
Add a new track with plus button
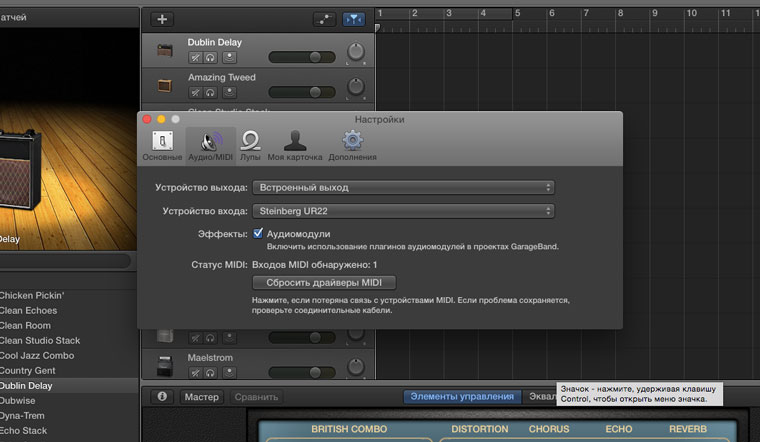[x=162, y=19]
